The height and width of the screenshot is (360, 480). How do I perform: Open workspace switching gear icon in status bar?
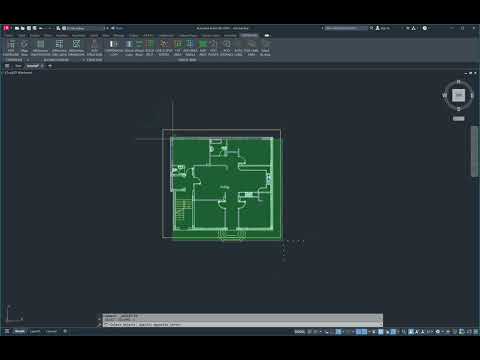pos(438,332)
